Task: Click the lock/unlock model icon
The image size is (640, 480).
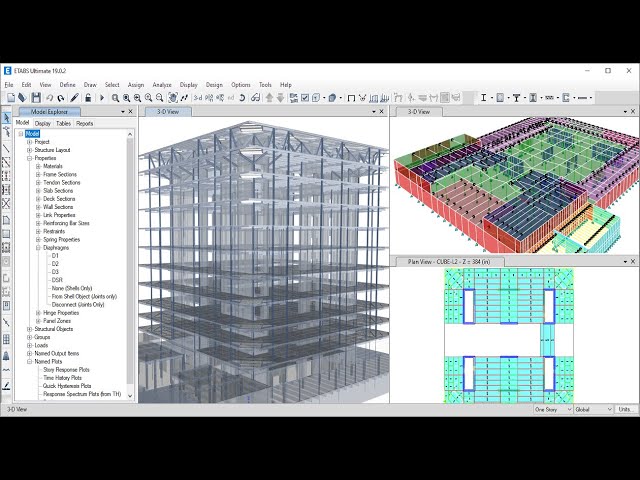Action: pos(88,98)
